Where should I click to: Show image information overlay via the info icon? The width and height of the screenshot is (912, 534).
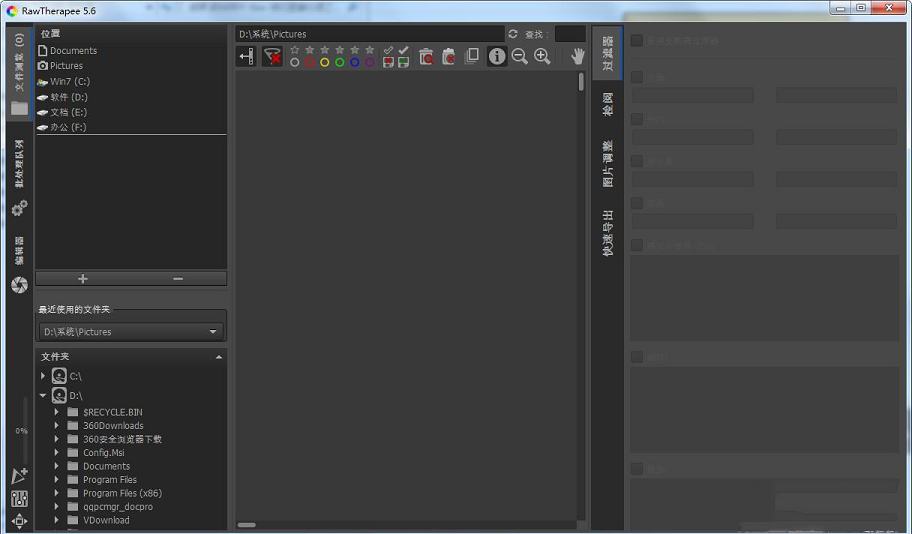click(x=497, y=57)
